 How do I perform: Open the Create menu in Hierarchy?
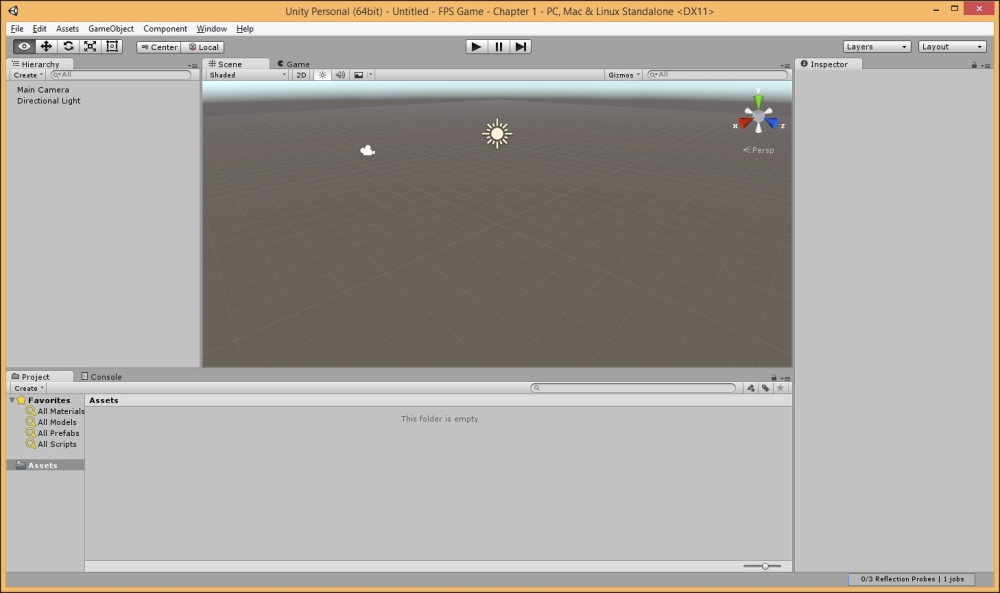[26, 74]
